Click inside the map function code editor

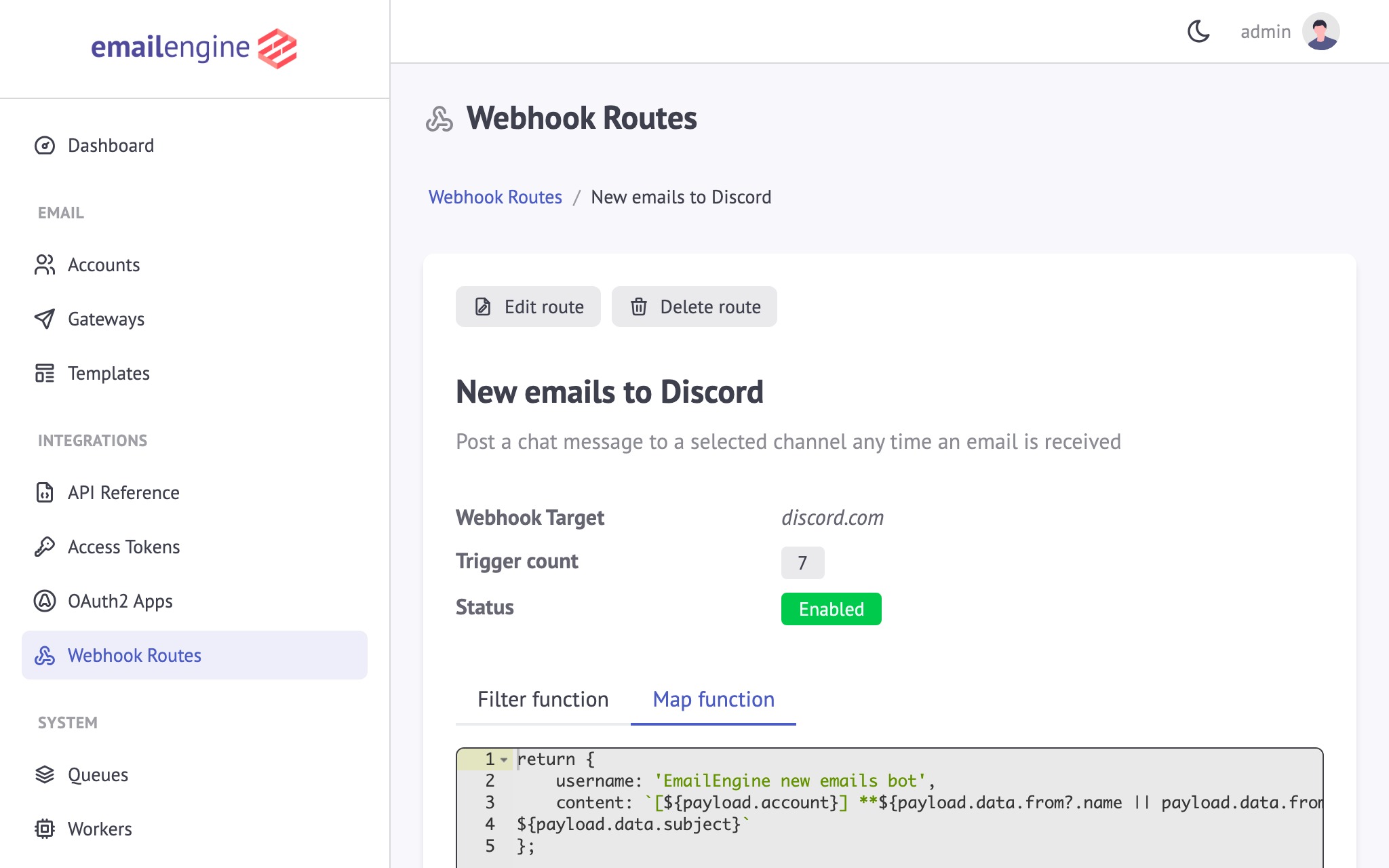coord(890,807)
